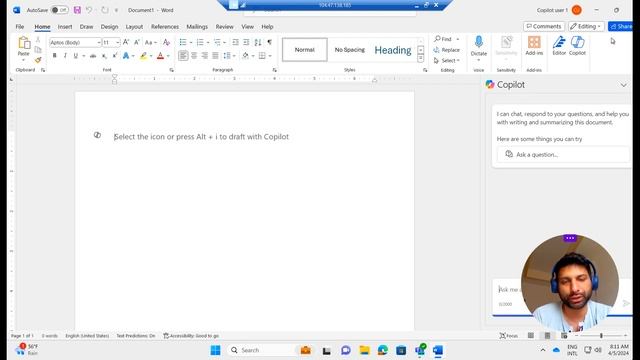
Task: Increase font size with the grow font icon
Action: click(126, 42)
